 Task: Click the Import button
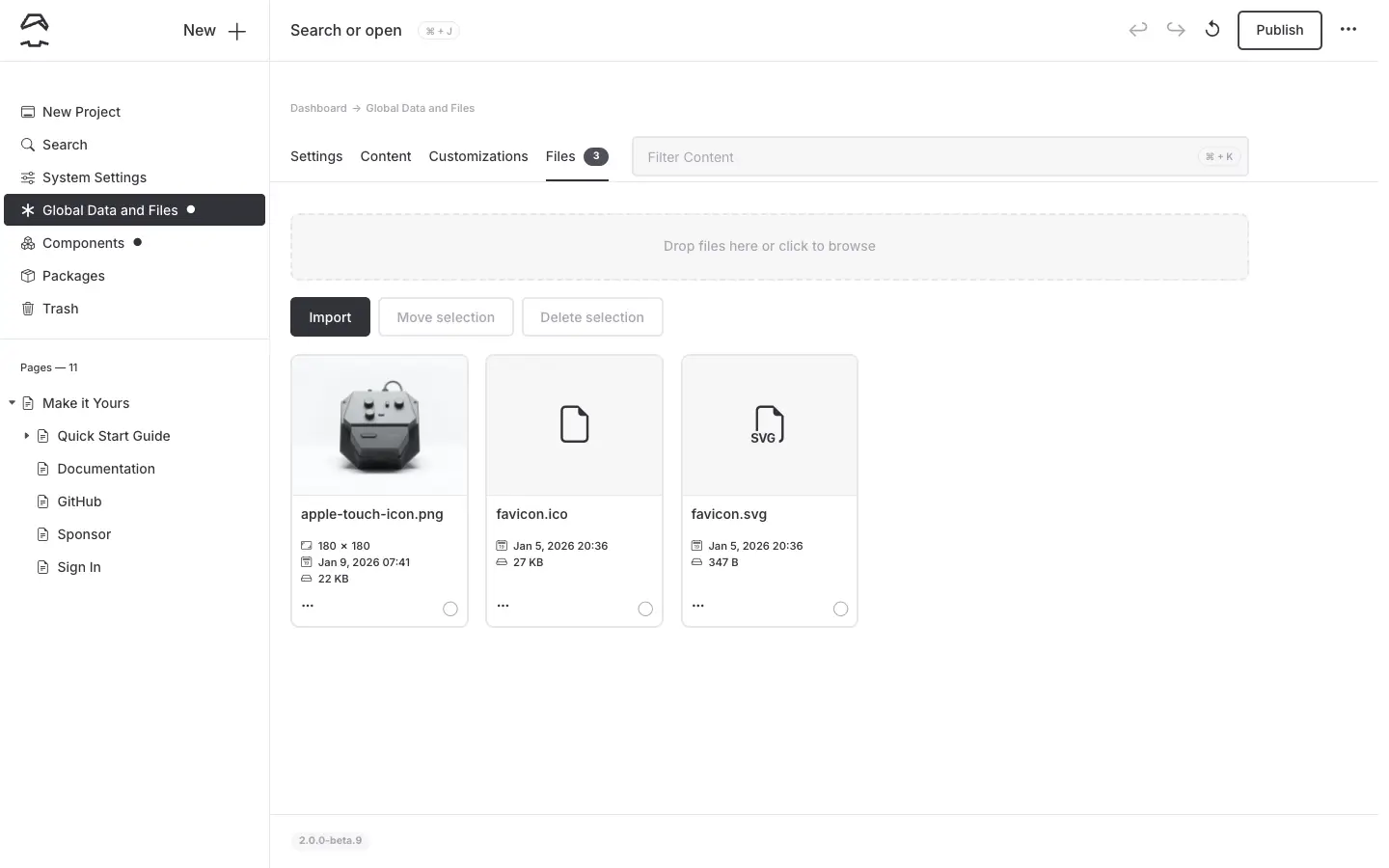(330, 317)
